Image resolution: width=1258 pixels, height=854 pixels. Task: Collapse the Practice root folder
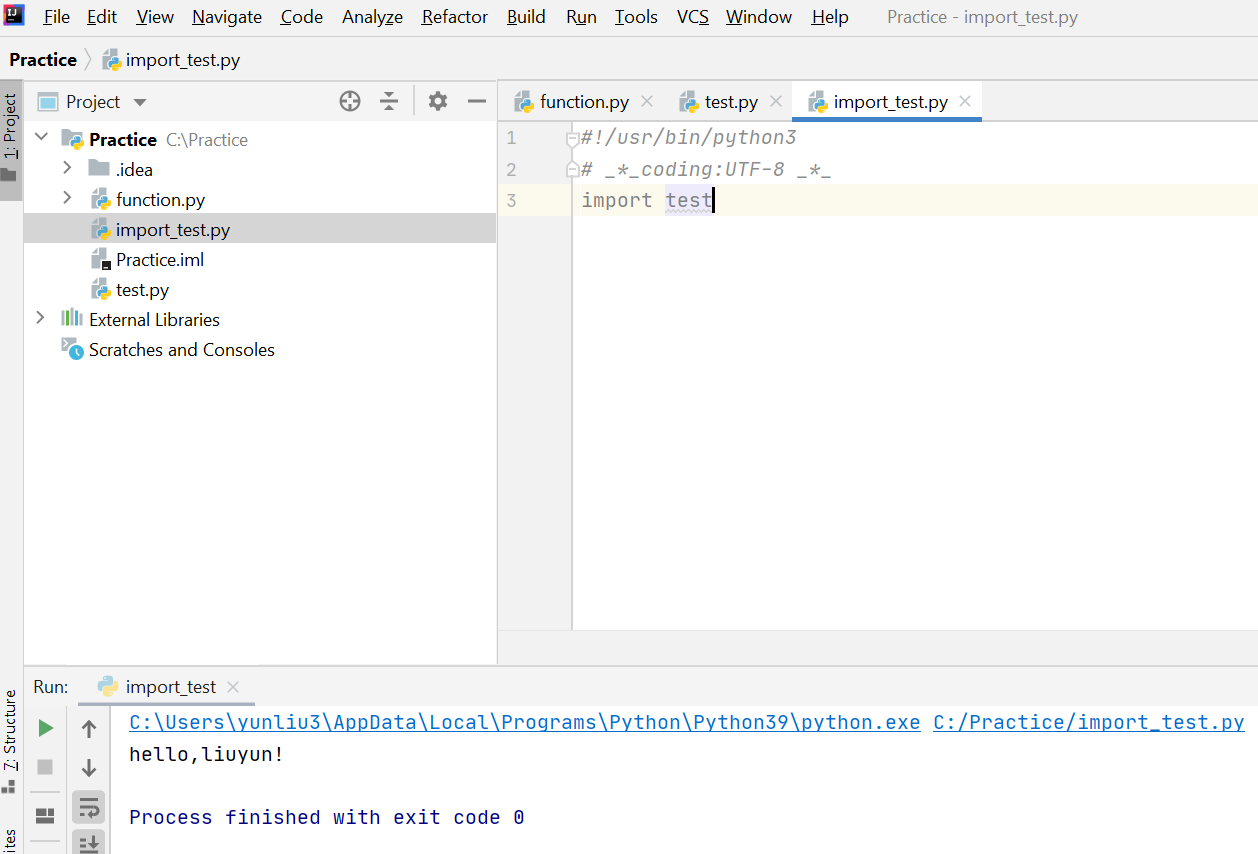(41, 139)
